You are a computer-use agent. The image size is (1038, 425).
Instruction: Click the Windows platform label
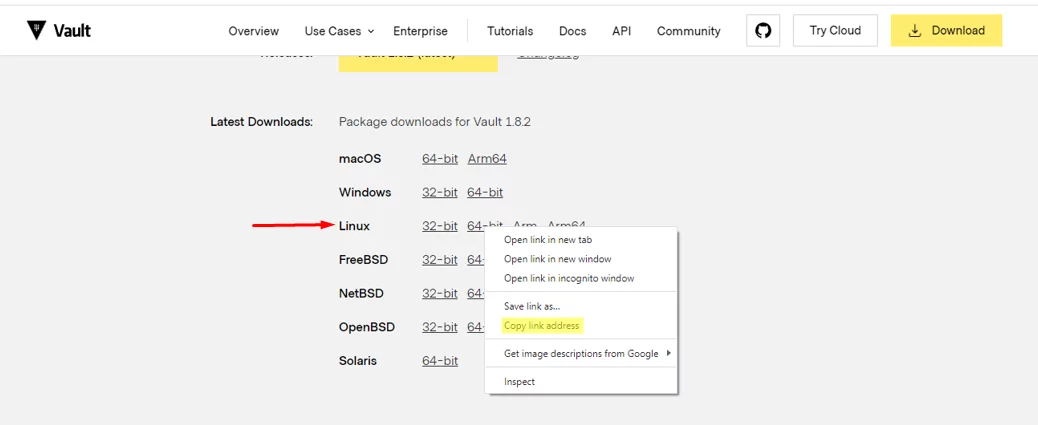tap(365, 193)
